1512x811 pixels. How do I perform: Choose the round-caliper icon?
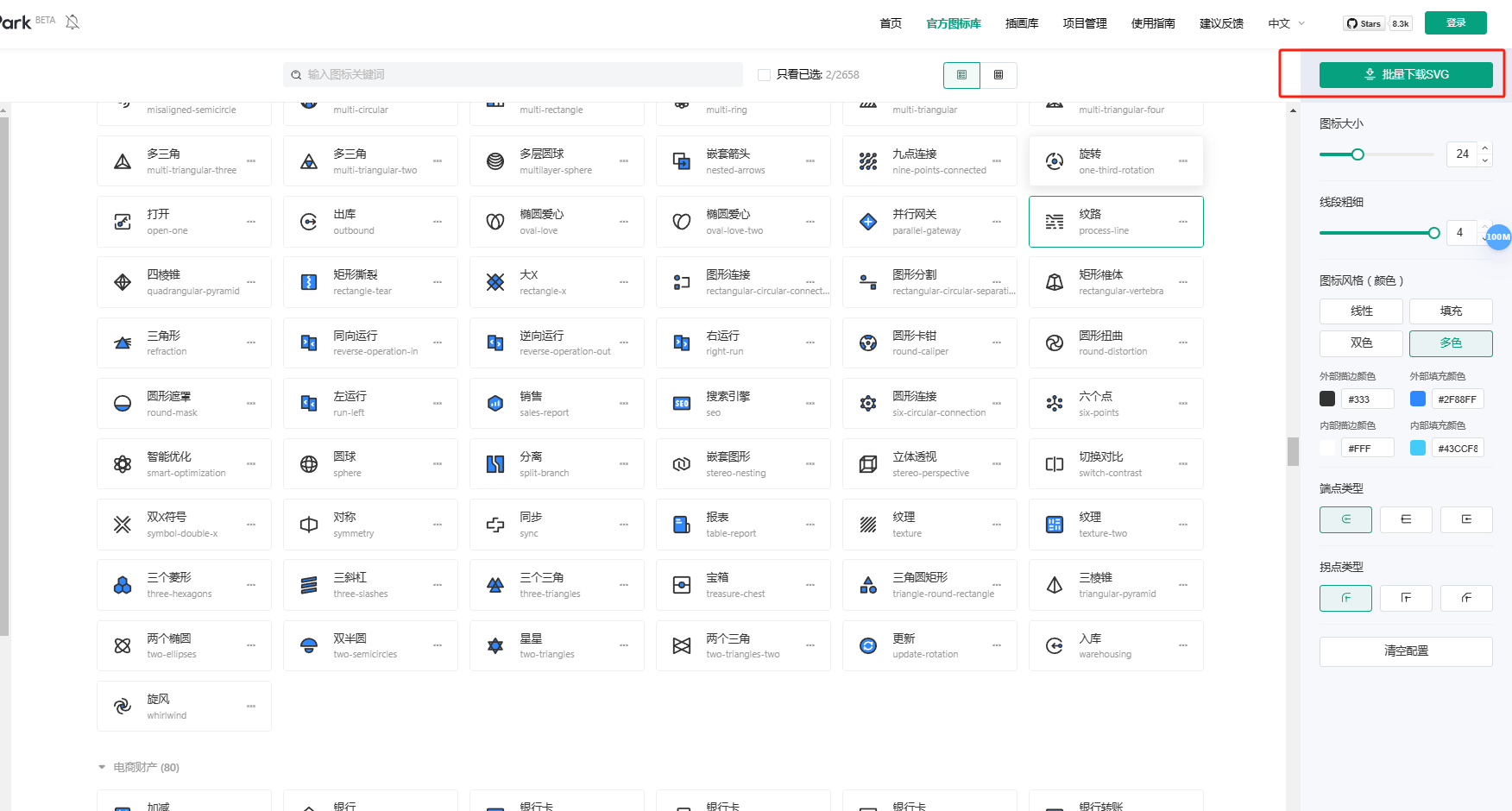click(x=929, y=343)
